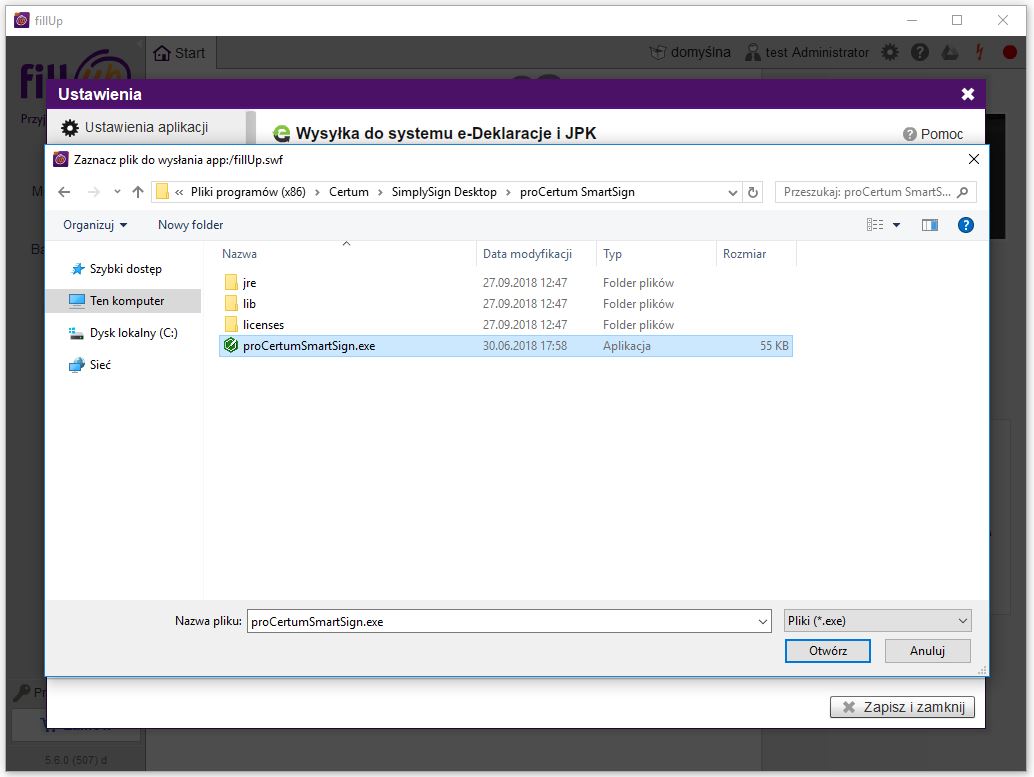Open help question mark in fillUp toolbar
The image size is (1034, 777).
[920, 52]
